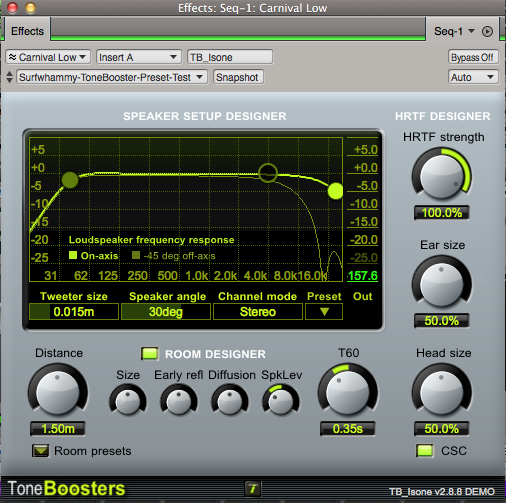Toggle the CSC button
506x503 pixels.
click(425, 451)
